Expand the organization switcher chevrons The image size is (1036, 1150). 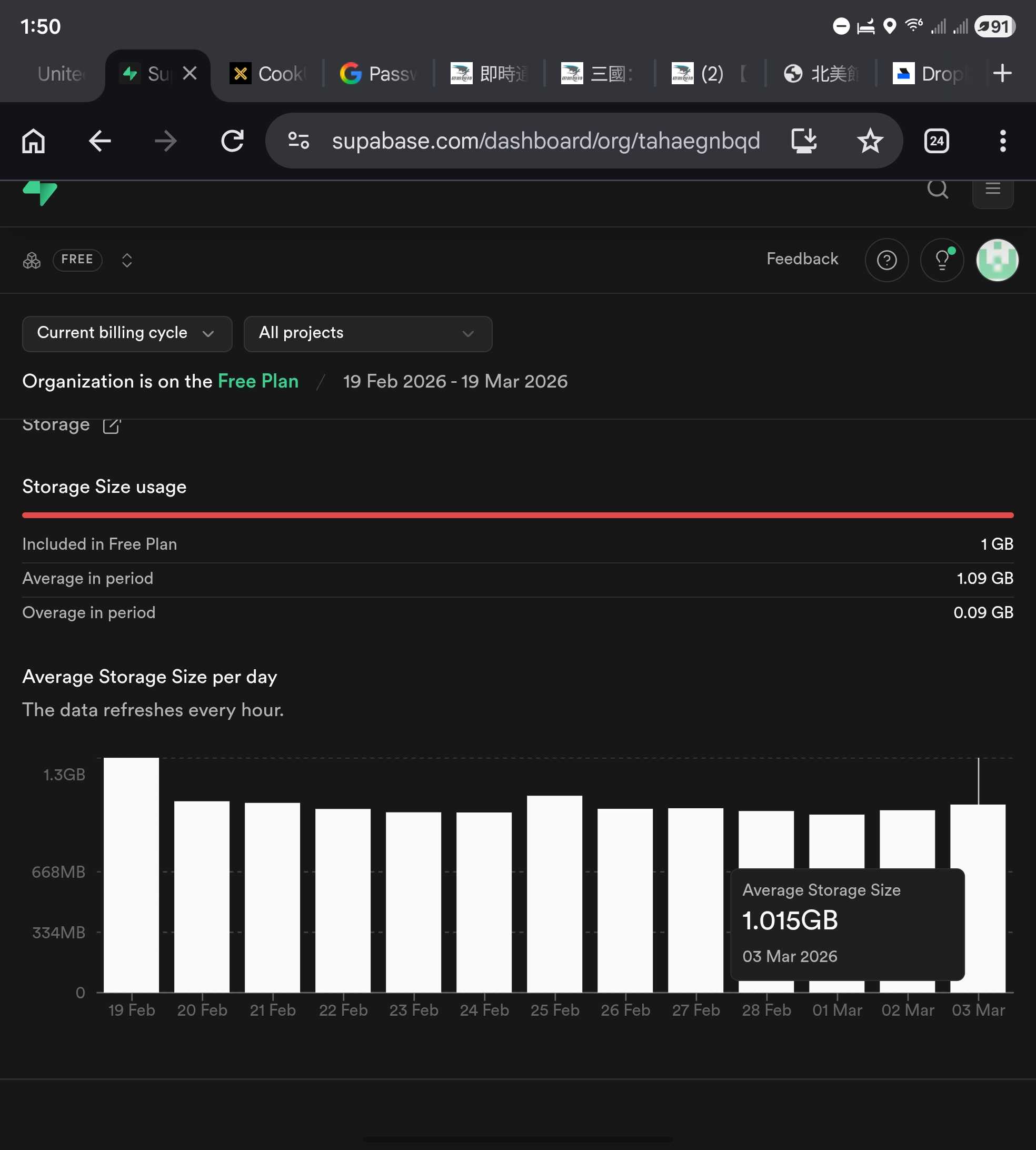click(x=126, y=260)
